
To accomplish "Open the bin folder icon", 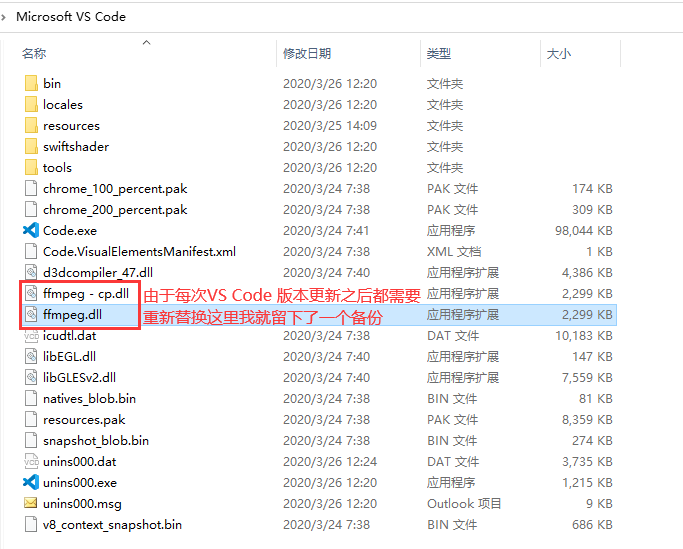I will [31, 83].
